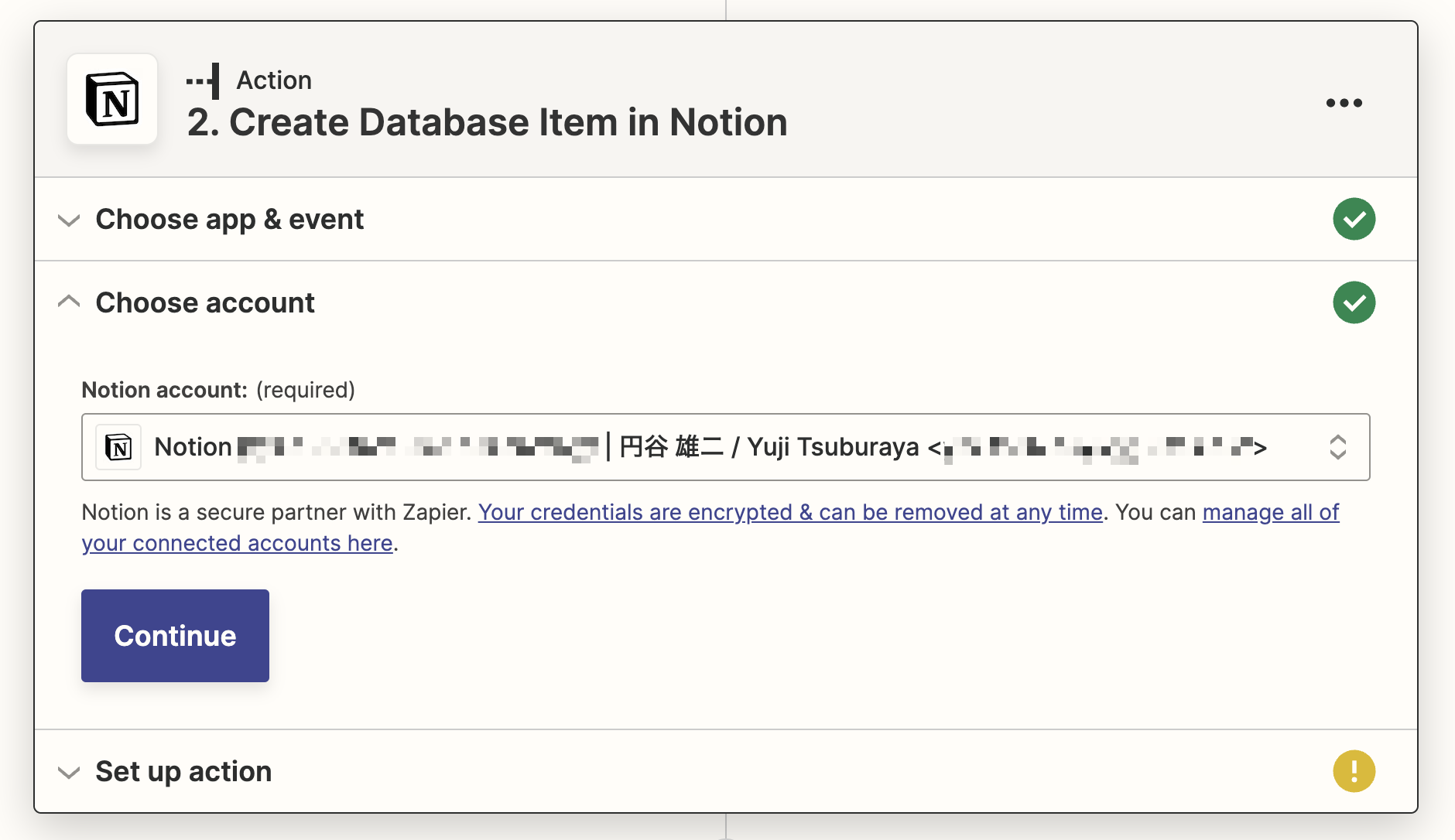Screen dimensions: 1455x840
Task: Expand the Set up action section
Action: [x=69, y=772]
